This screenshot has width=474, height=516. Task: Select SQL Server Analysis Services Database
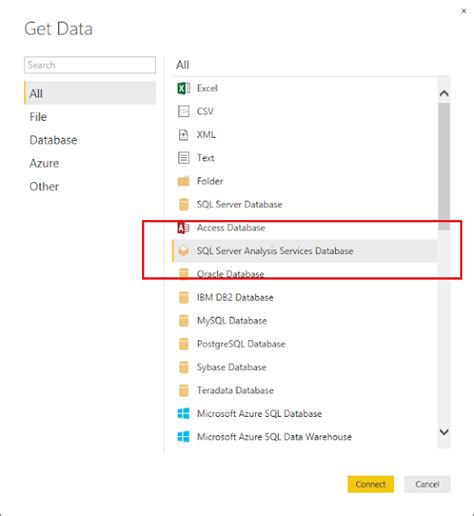click(x=305, y=251)
